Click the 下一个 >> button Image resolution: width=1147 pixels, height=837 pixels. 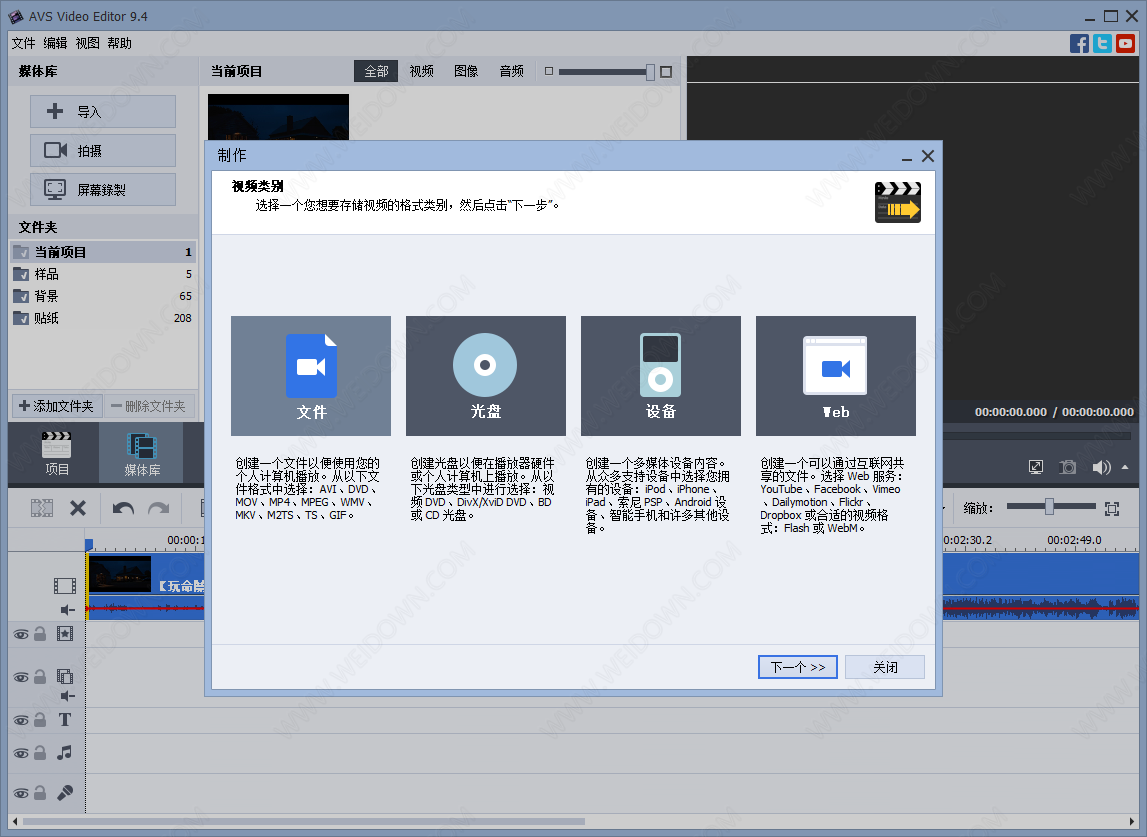[x=797, y=667]
